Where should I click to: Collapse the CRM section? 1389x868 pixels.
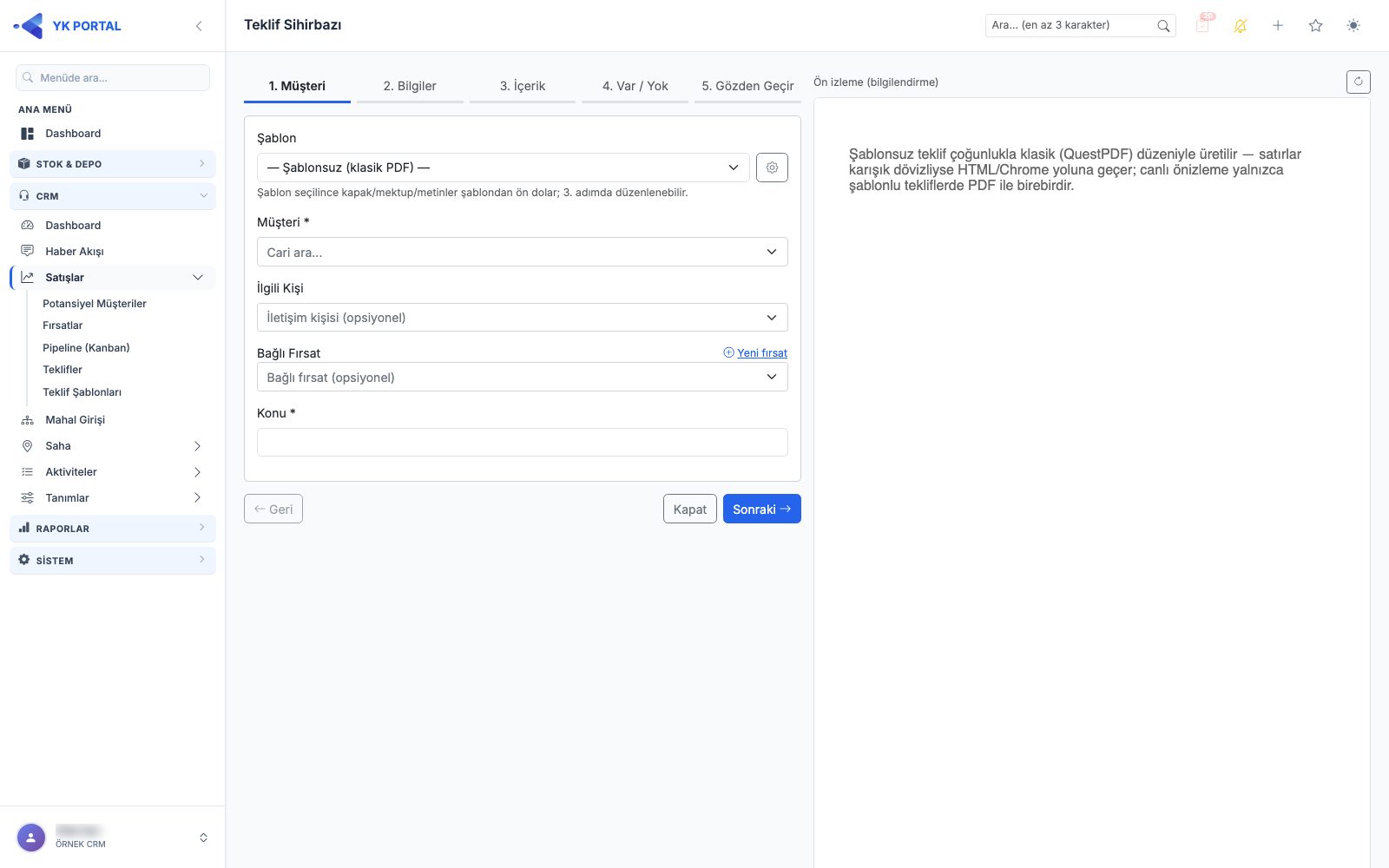[x=113, y=196]
